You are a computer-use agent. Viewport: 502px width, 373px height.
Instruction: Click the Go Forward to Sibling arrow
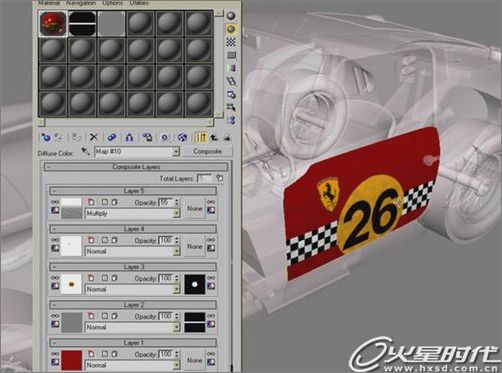tap(227, 137)
